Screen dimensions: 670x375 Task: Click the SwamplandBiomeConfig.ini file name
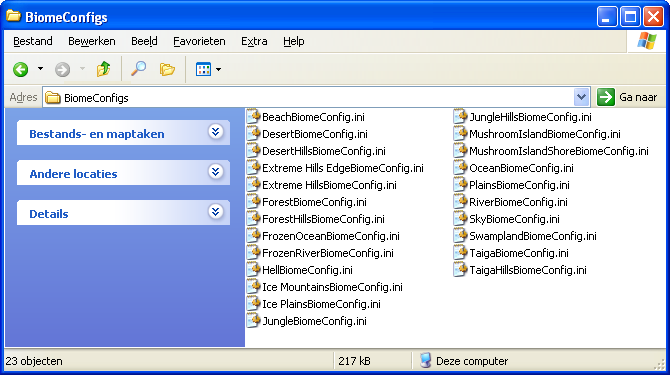tap(533, 236)
